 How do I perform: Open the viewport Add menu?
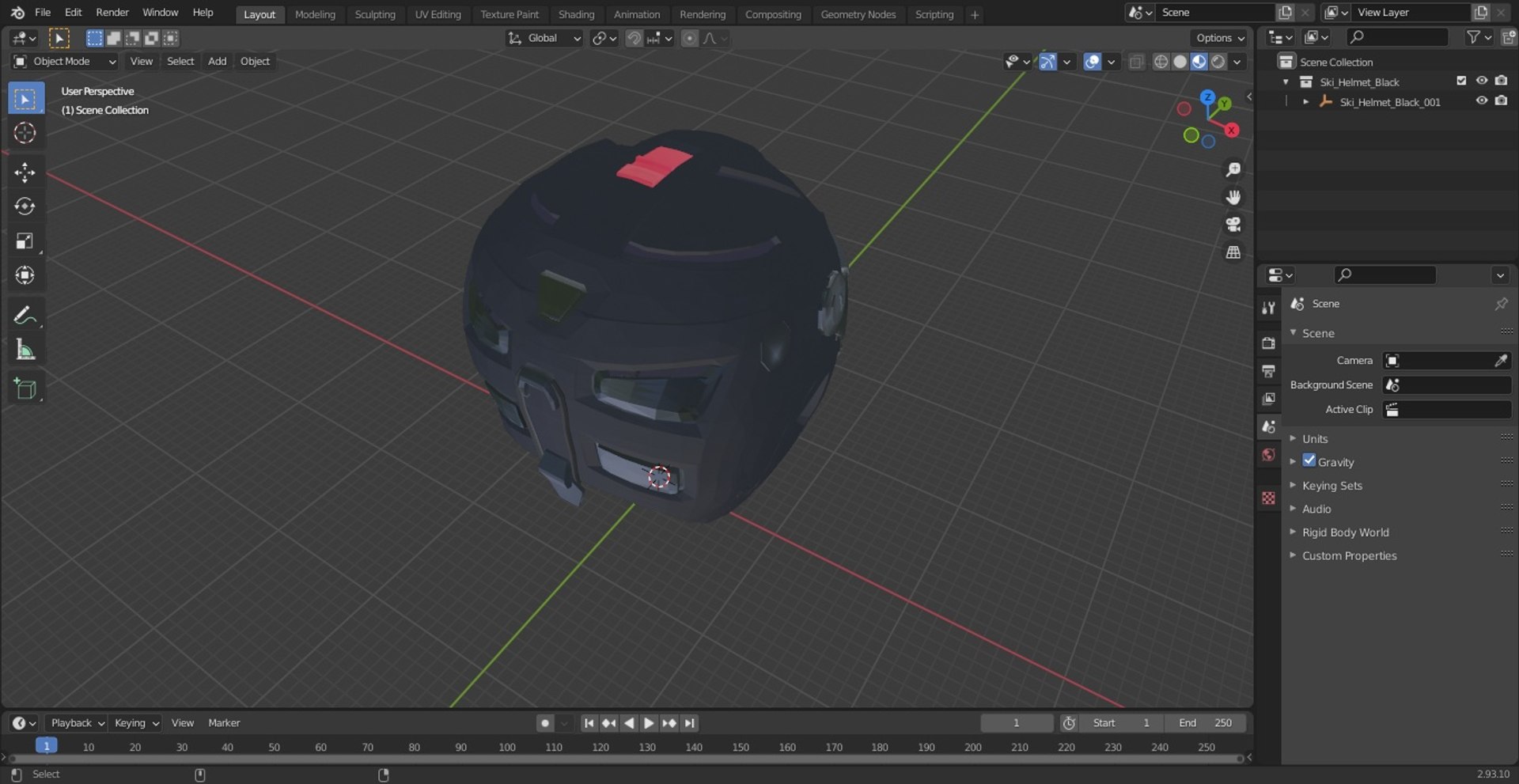217,62
